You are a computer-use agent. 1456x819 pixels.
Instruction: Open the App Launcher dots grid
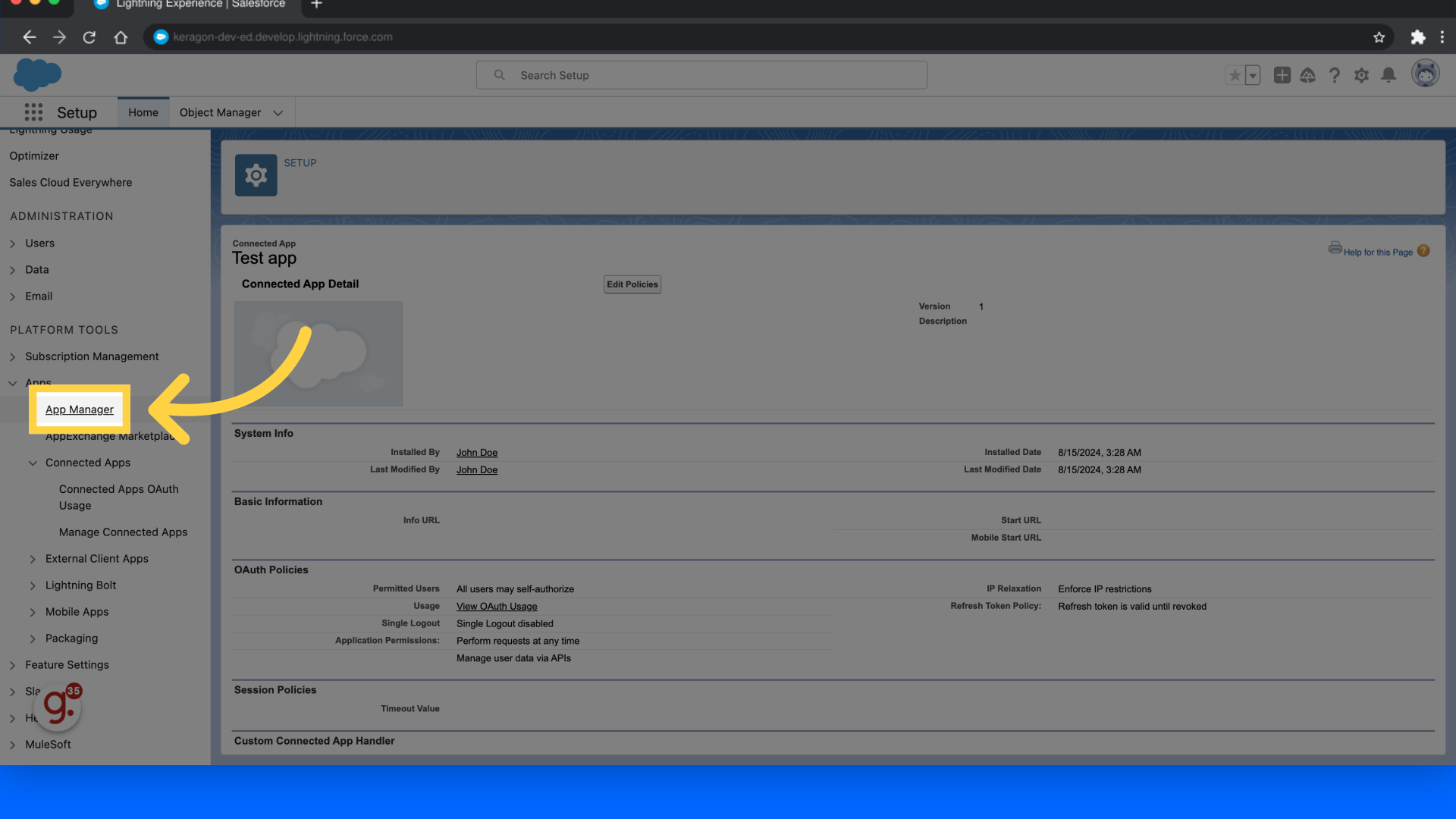click(x=33, y=112)
